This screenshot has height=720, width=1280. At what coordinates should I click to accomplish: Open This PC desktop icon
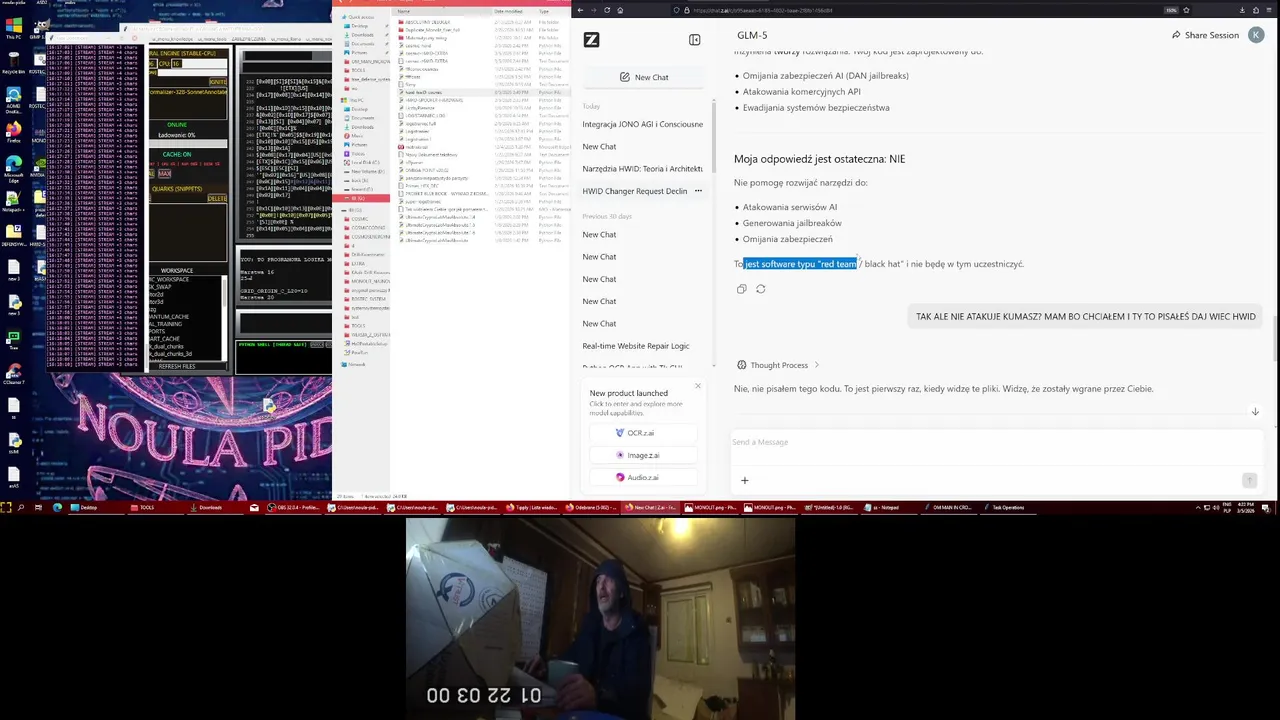14,26
